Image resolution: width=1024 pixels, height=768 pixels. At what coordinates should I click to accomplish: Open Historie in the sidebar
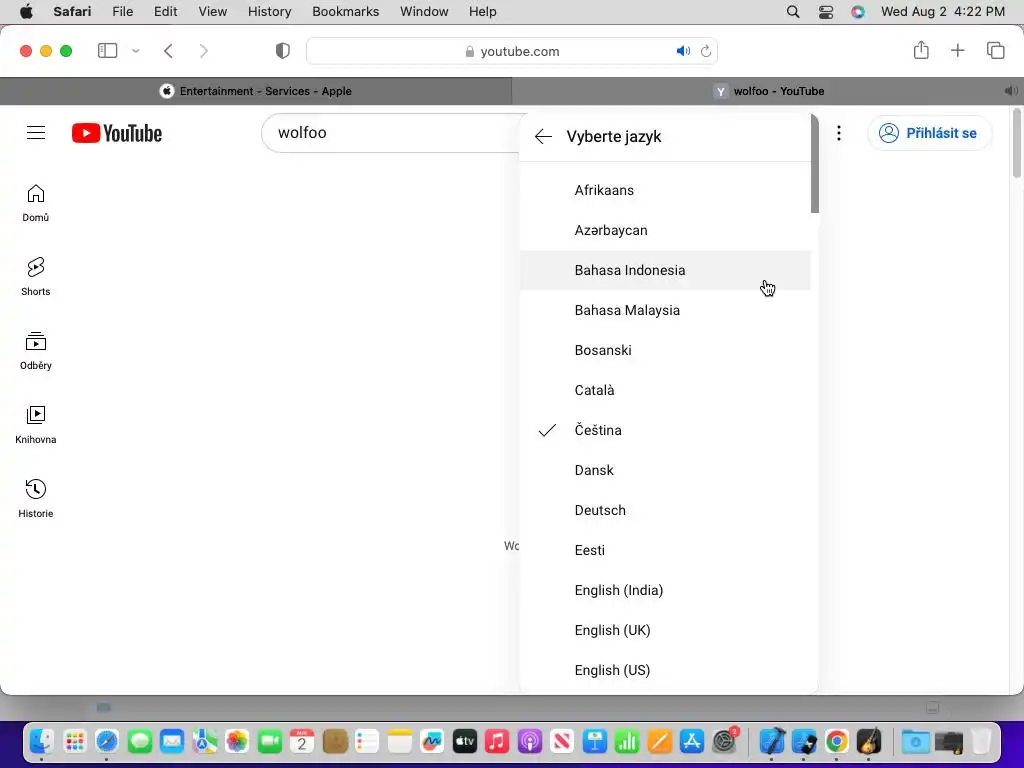pyautogui.click(x=36, y=498)
